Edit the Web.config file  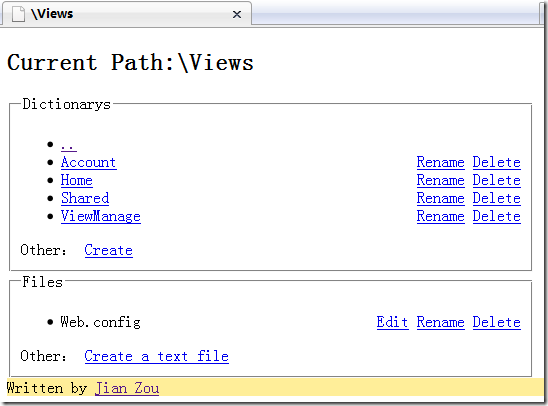(392, 322)
